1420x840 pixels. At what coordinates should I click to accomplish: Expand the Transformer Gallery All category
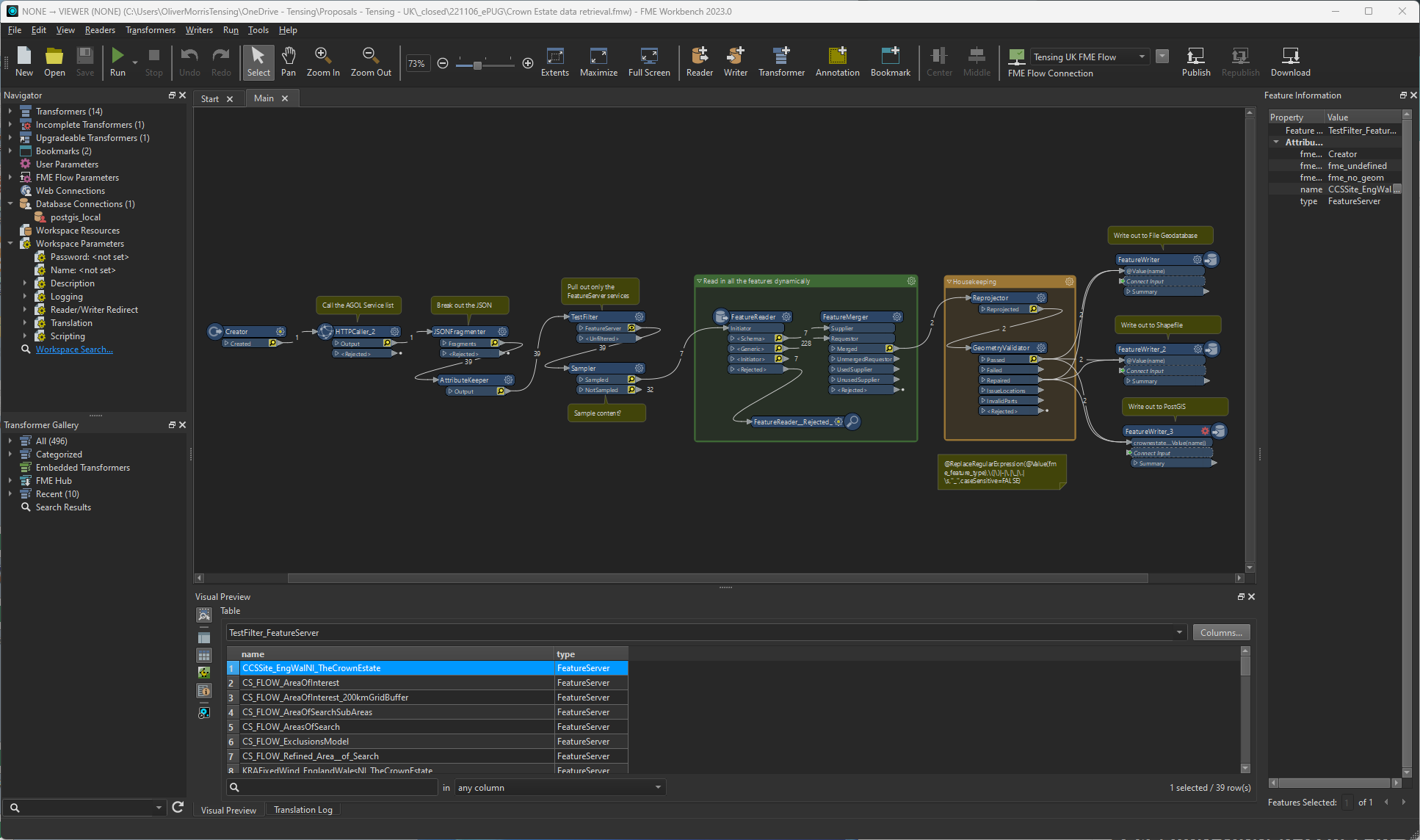10,441
